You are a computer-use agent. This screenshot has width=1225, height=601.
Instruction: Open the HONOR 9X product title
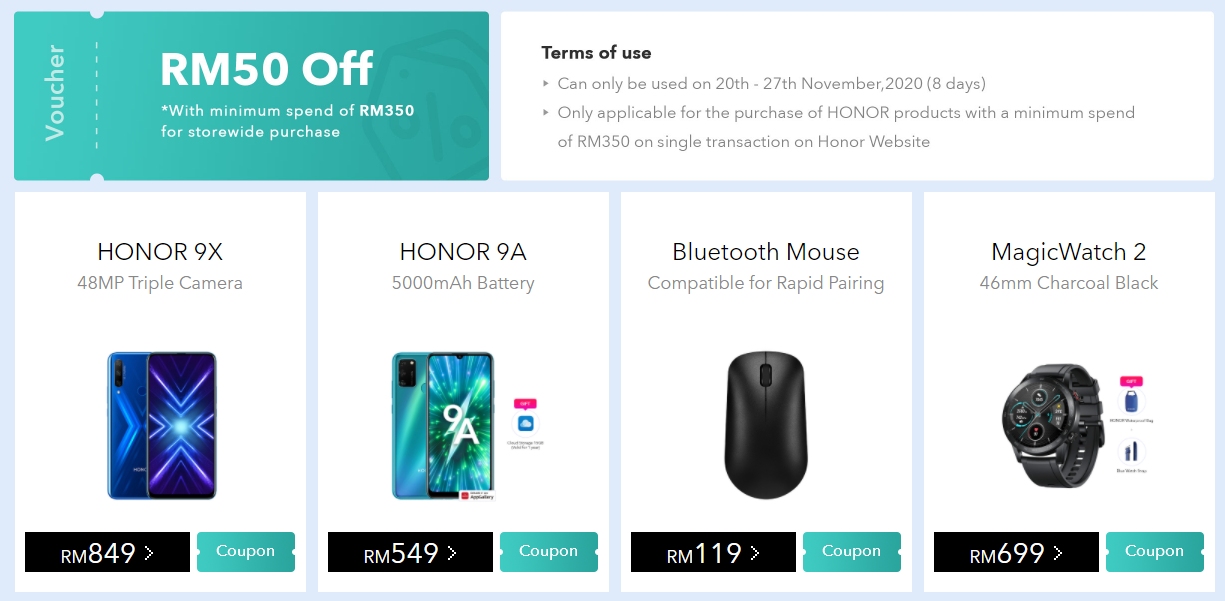pos(160,252)
